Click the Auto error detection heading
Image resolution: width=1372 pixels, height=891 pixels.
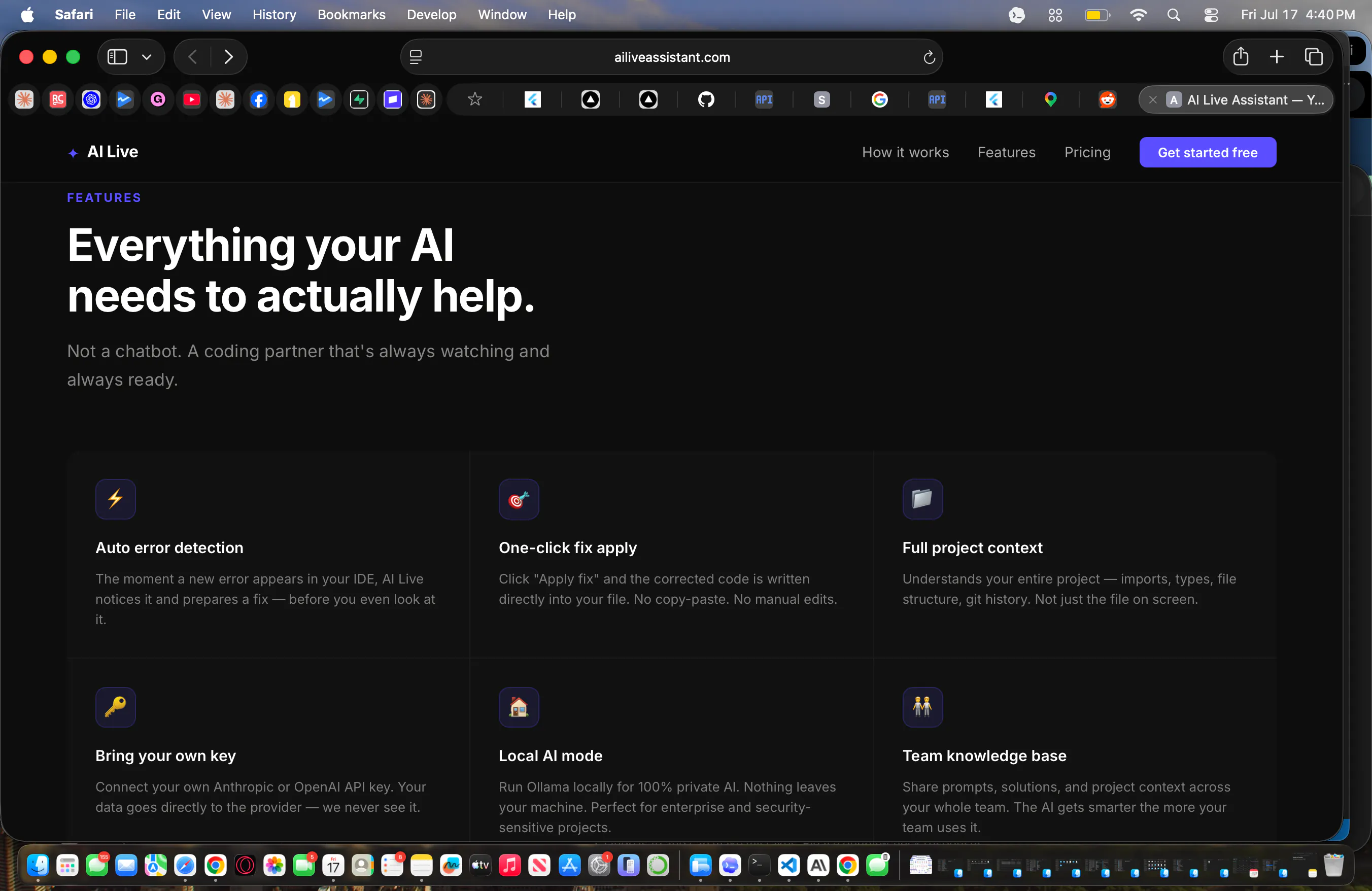coord(169,547)
